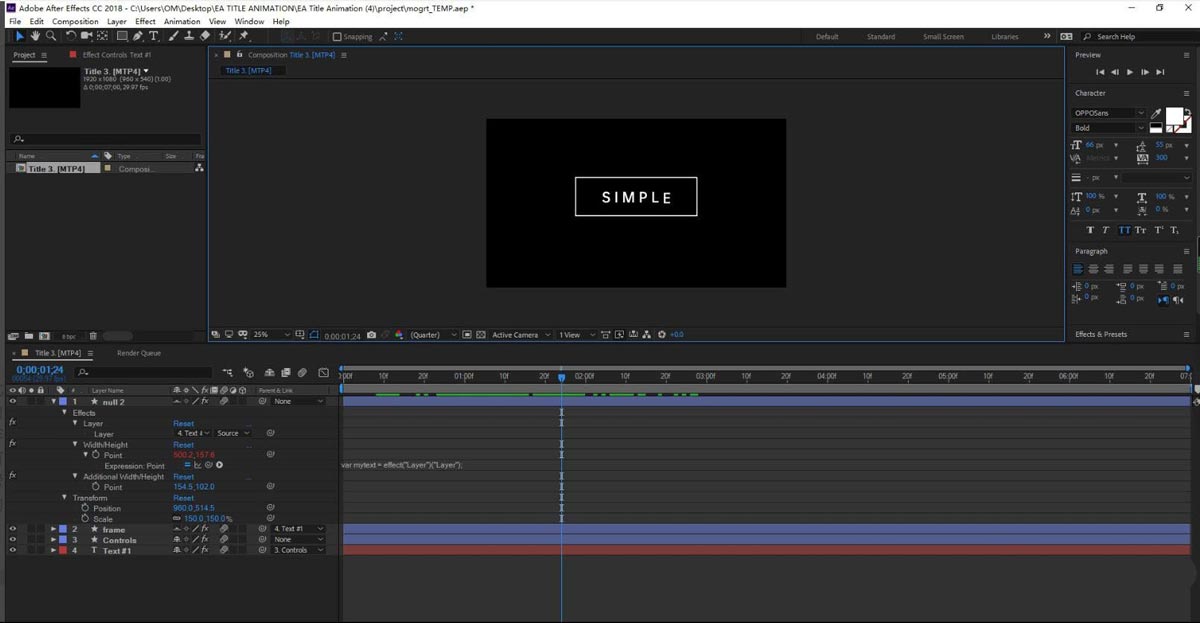Reset the Width/Height effect
Viewport: 1200px width, 623px height.
pos(184,444)
